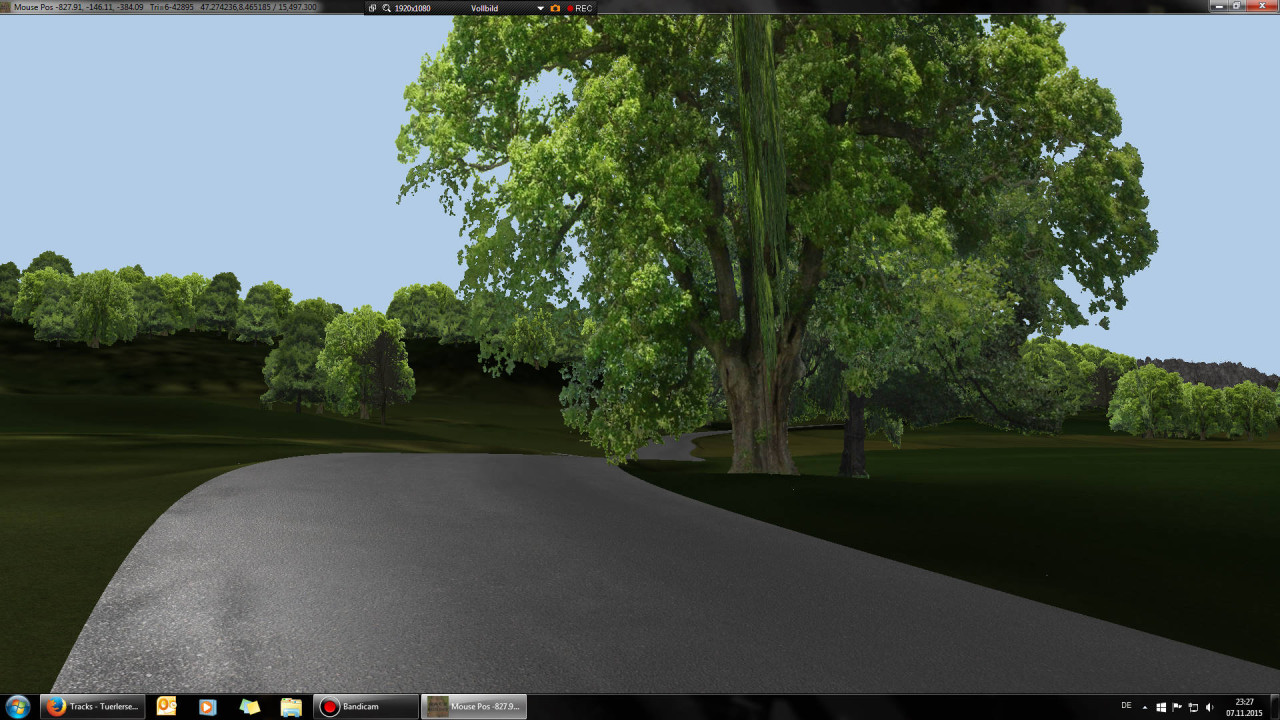Click the Bandicam window-select icon in overlay bar
1280x720 pixels.
[x=373, y=7]
